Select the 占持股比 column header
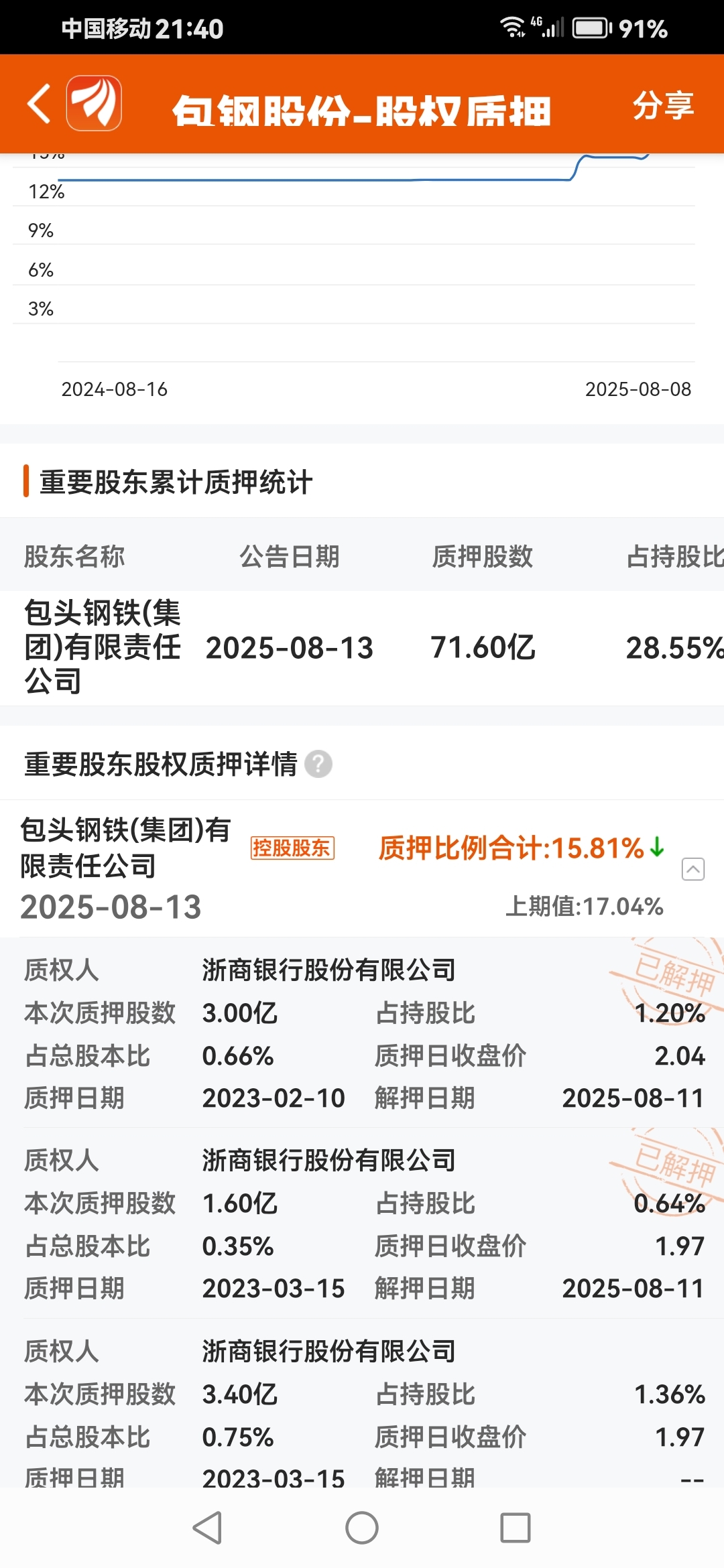This screenshot has height=1568, width=724. [675, 556]
